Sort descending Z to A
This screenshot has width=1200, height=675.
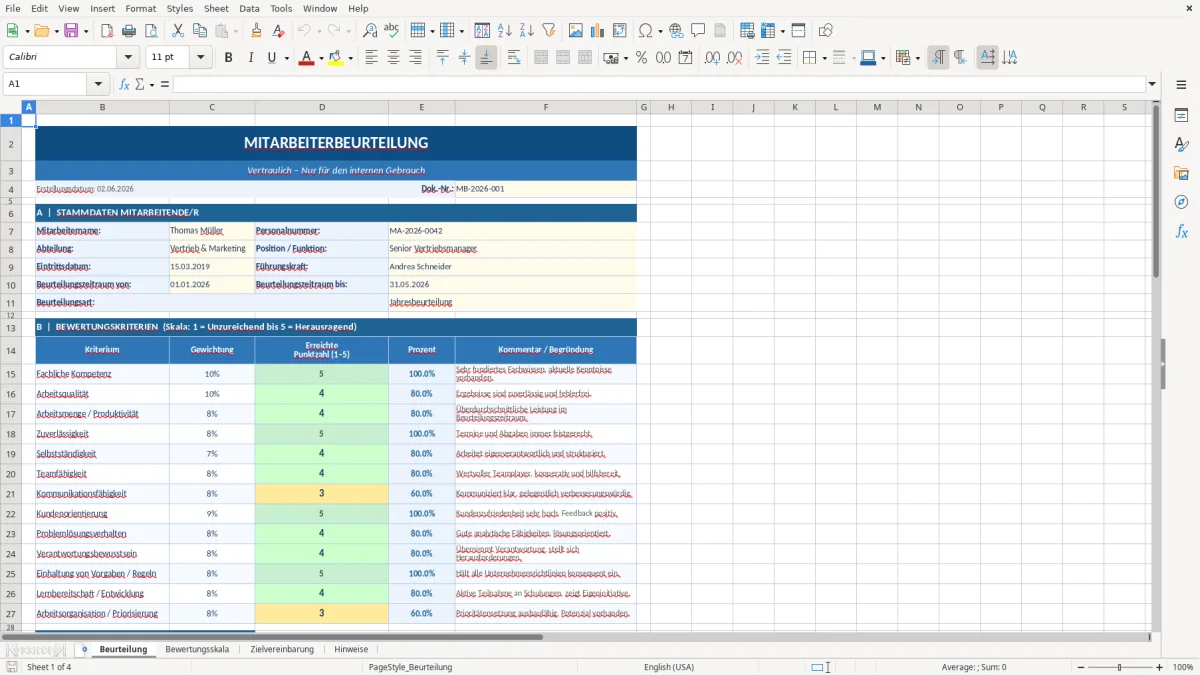click(526, 31)
